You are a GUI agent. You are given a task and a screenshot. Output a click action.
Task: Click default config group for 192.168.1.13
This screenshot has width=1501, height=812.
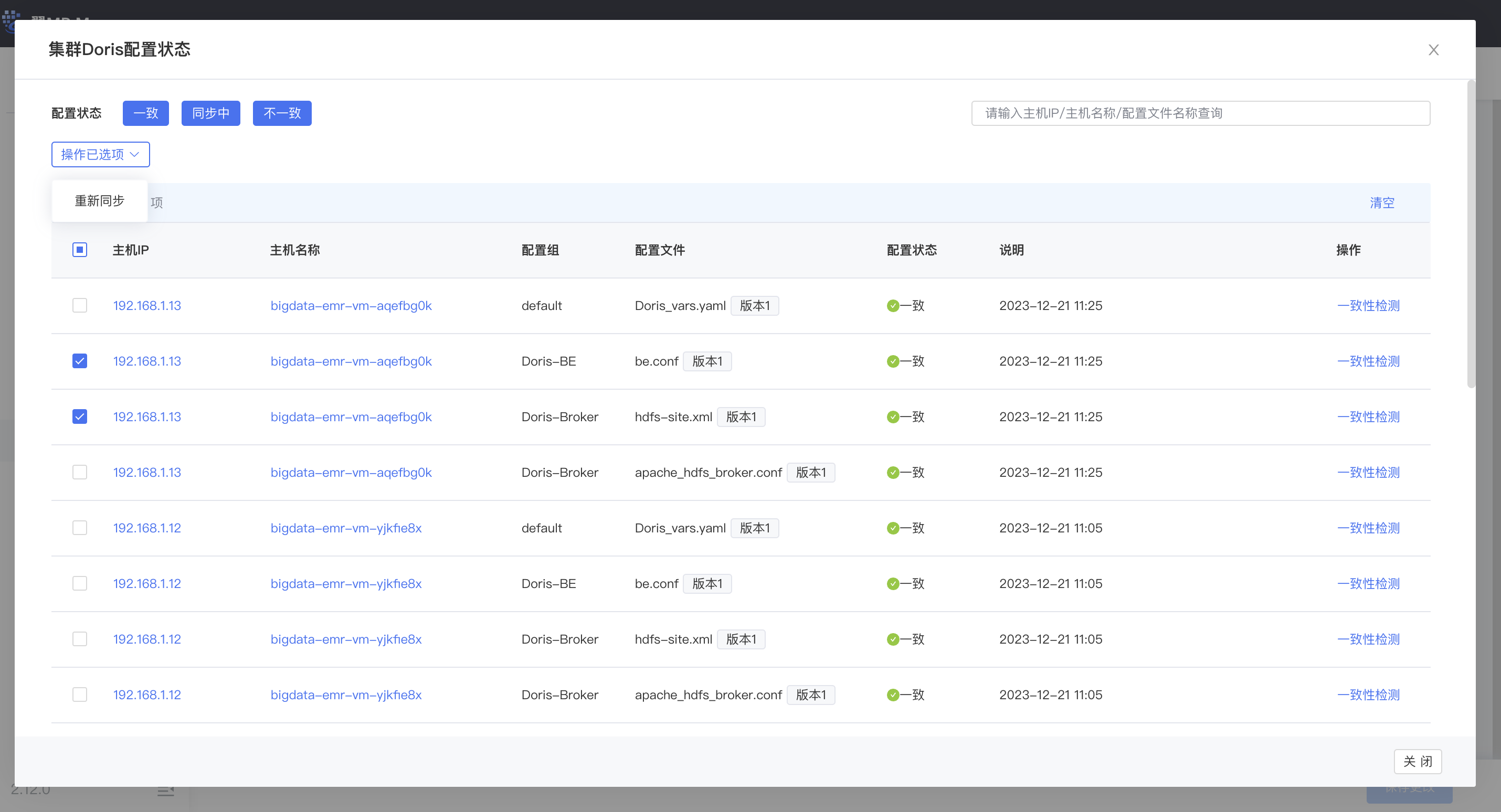[x=541, y=306]
